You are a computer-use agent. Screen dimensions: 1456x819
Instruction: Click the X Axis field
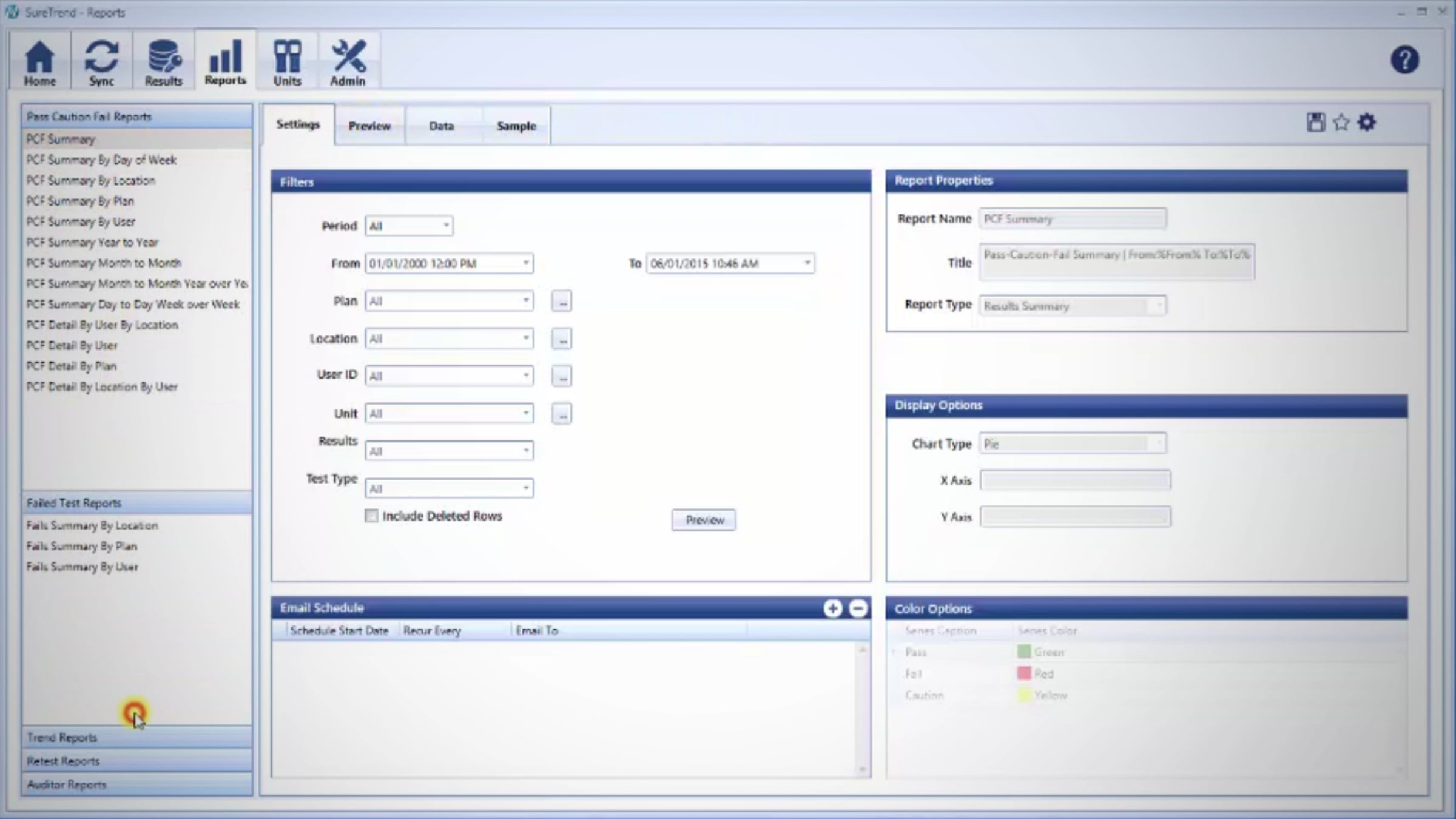pos(1075,480)
